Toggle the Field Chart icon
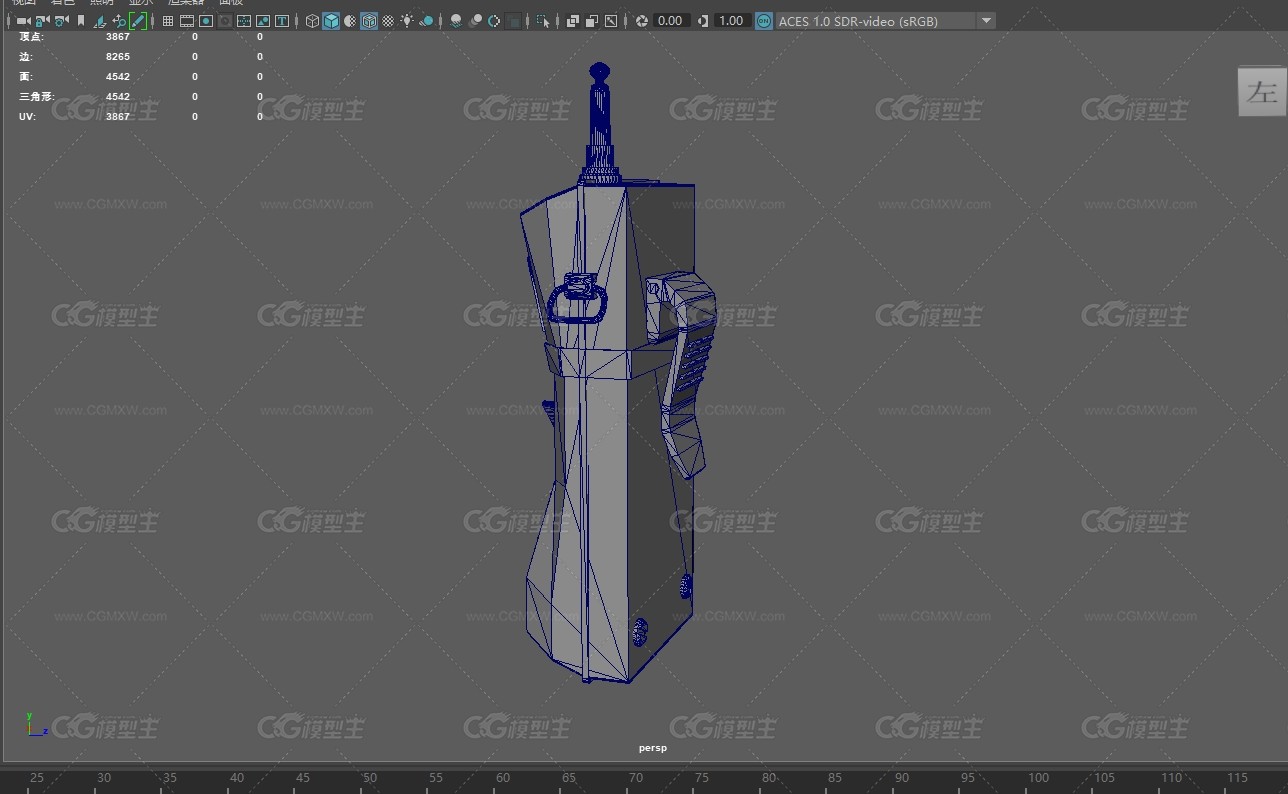The height and width of the screenshot is (794, 1288). (244, 21)
